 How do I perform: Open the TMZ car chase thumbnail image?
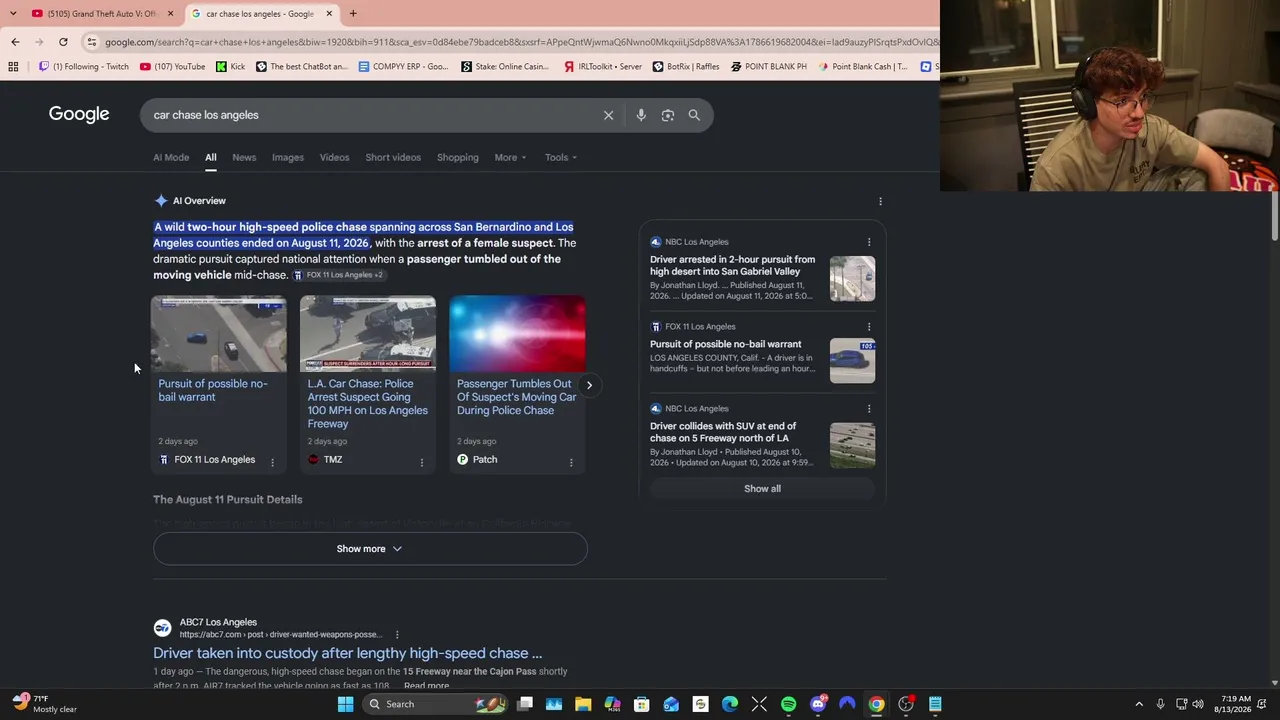368,334
